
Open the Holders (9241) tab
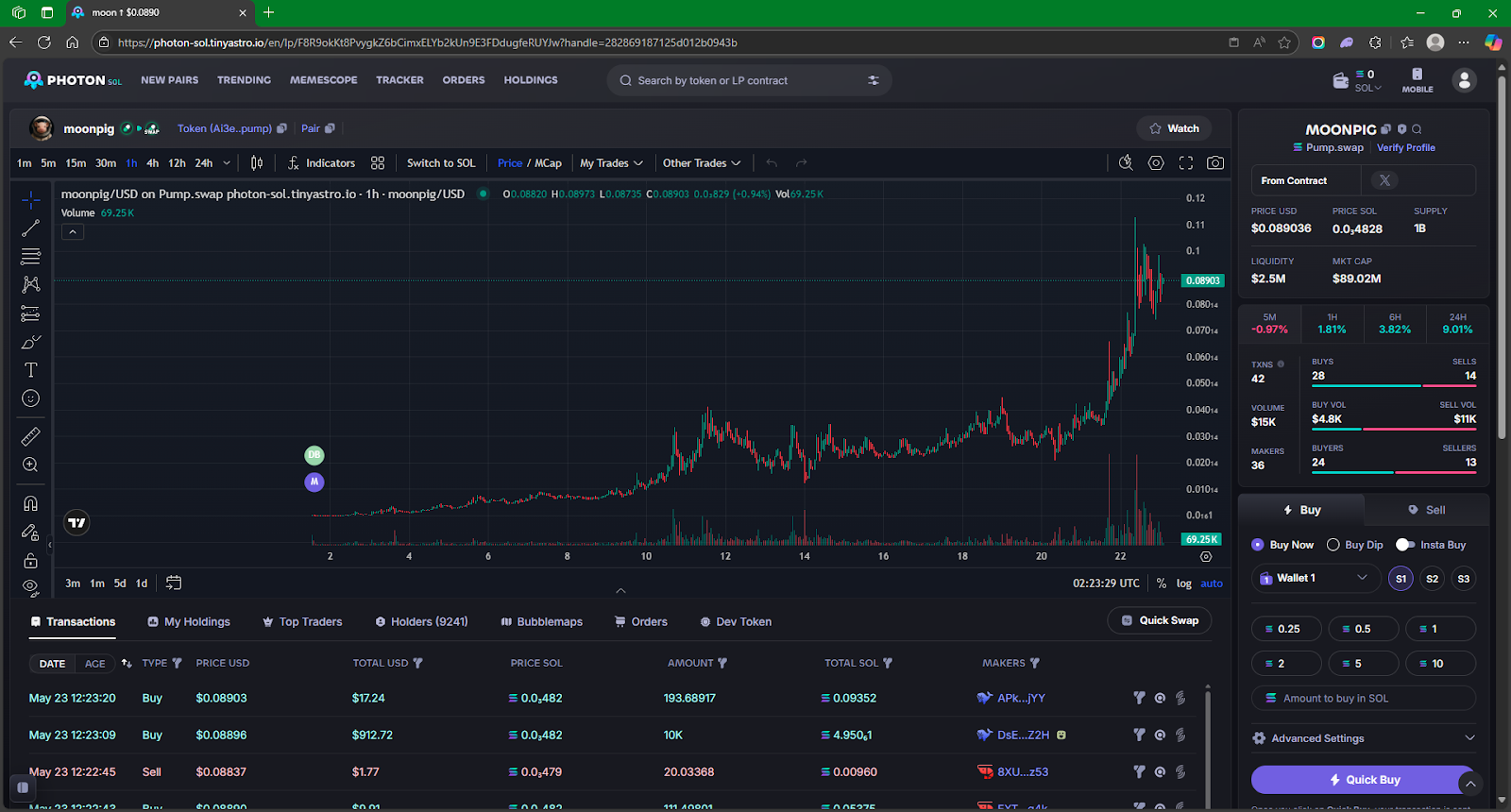(x=421, y=621)
